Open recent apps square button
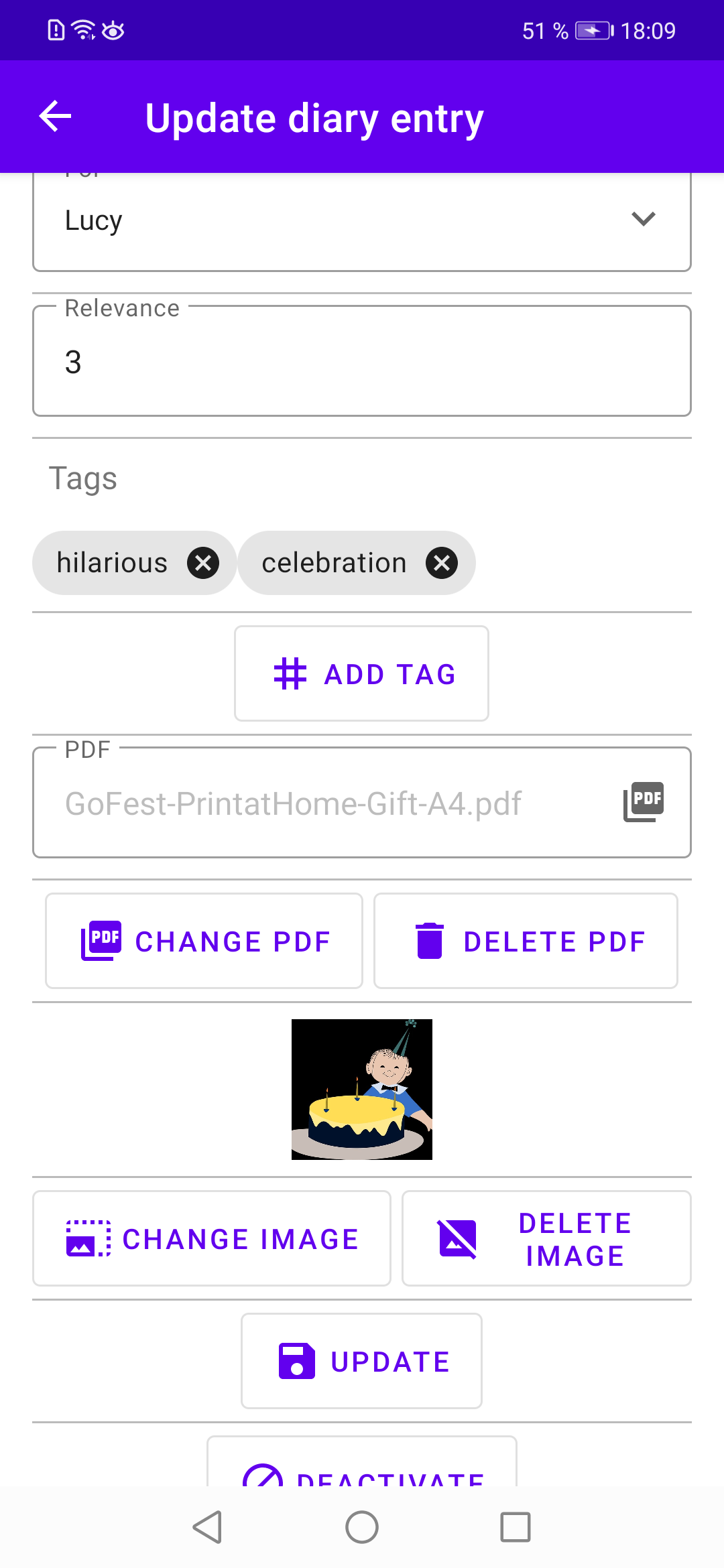The width and height of the screenshot is (724, 1568). 516,1528
